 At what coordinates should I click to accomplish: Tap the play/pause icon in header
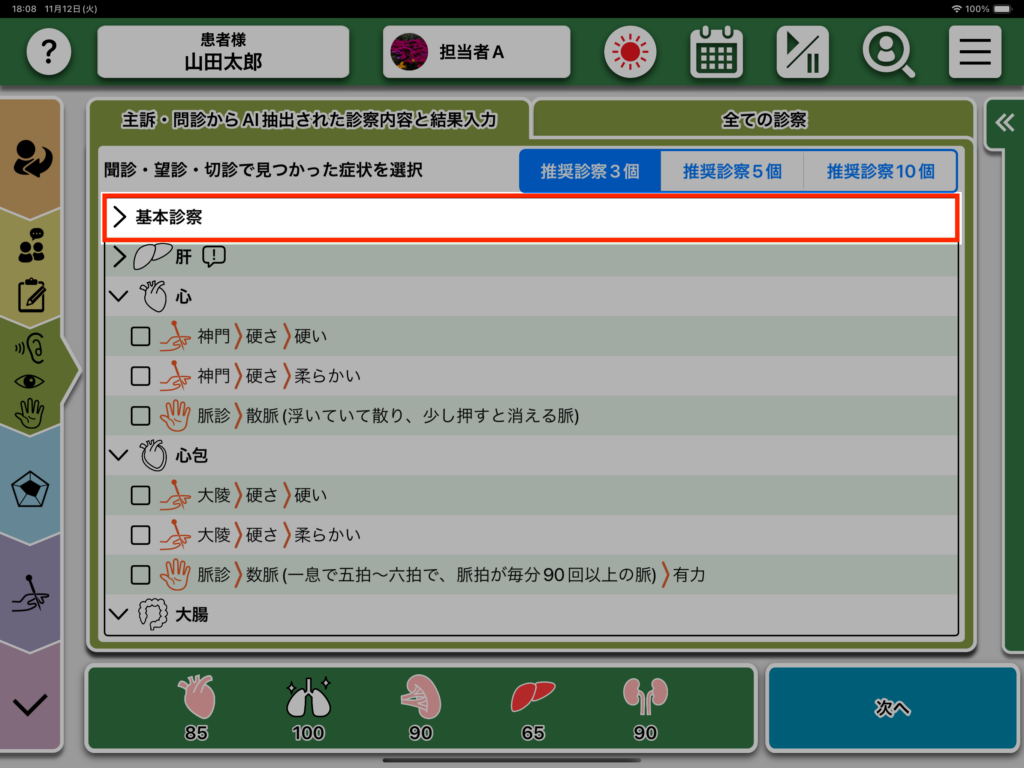[802, 52]
